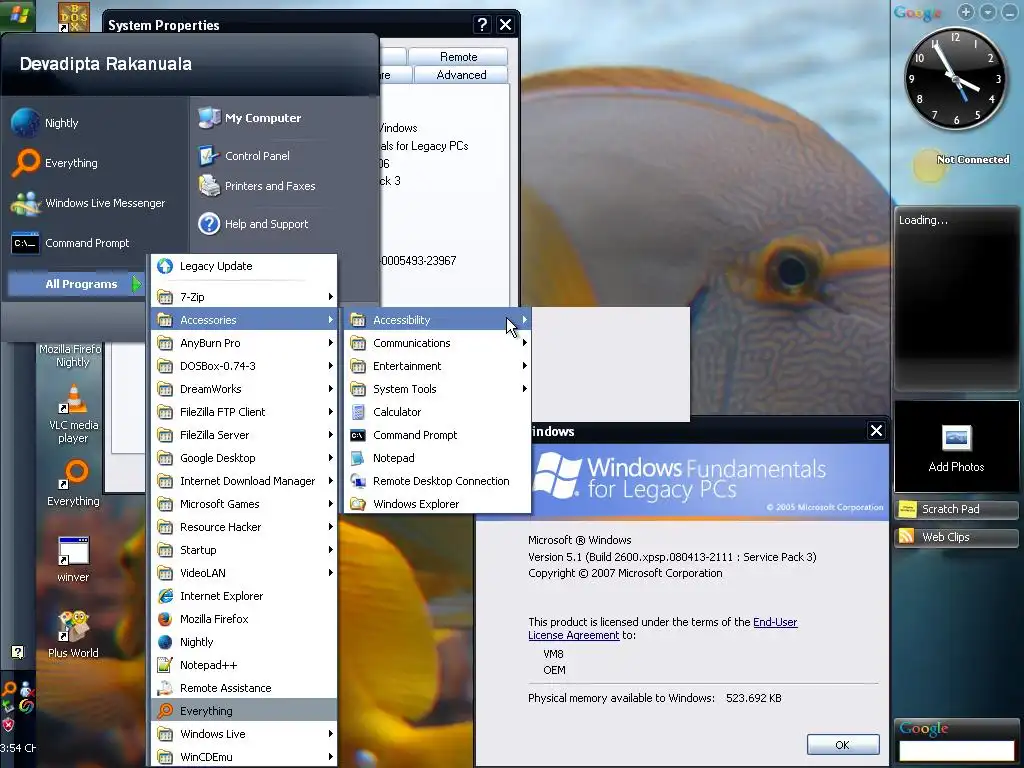The width and height of the screenshot is (1024, 768).
Task: Open Nightly from the Start menu pinned list
Action: (x=61, y=123)
